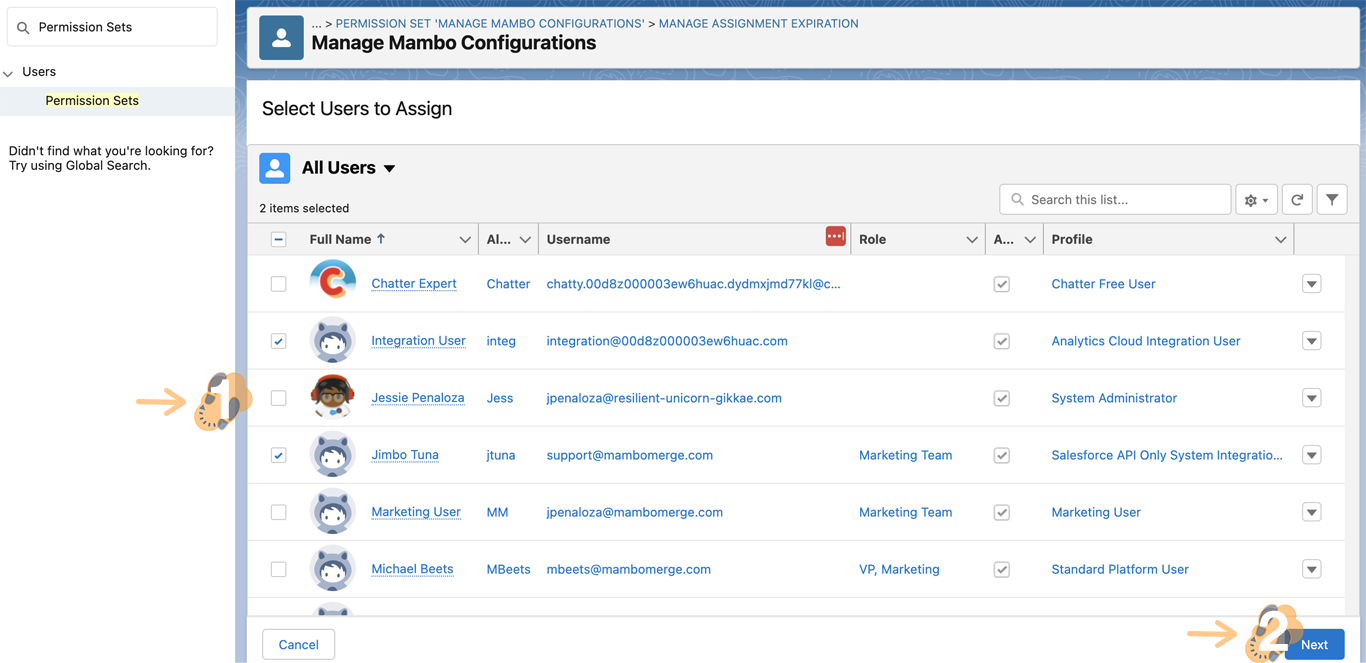Open list view controls gear icon

1256,200
